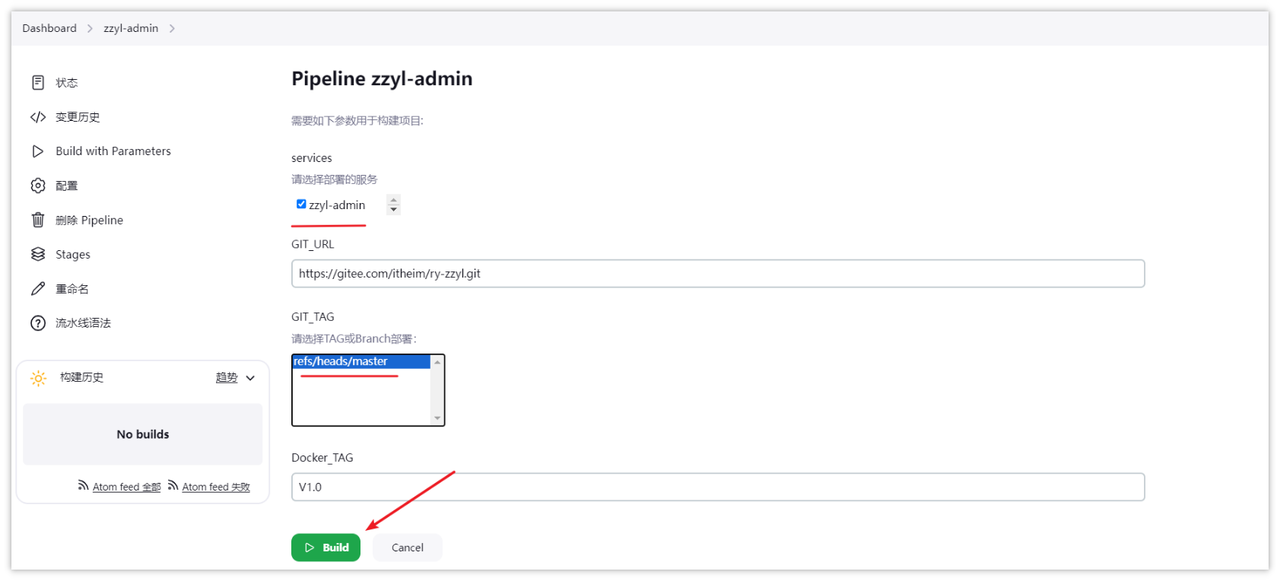Open 配置 via the gear icon
Image resolution: width=1280 pixels, height=581 pixels.
tap(38, 186)
